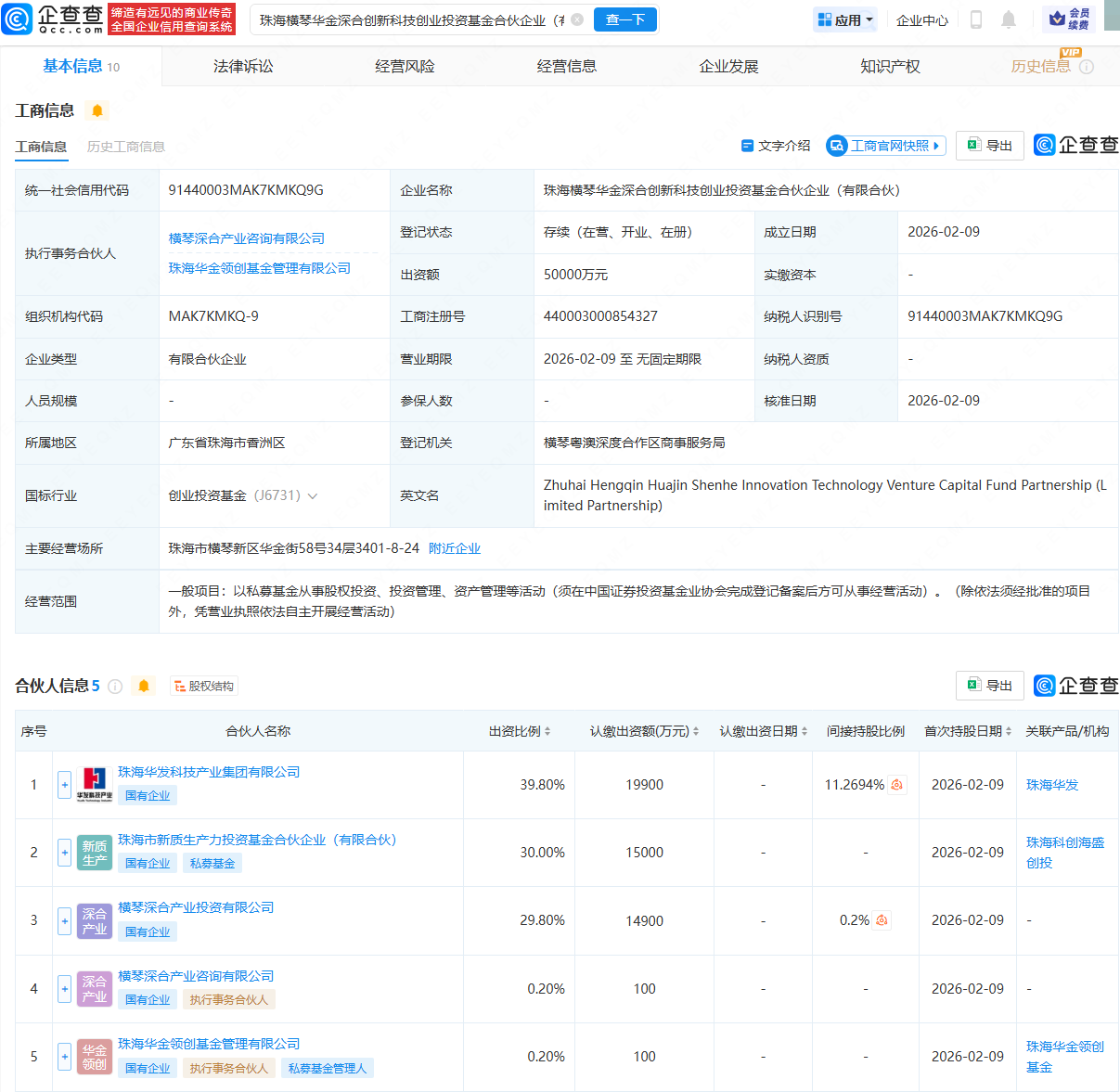Click the 查一下 search button
1120x1092 pixels.
[624, 19]
